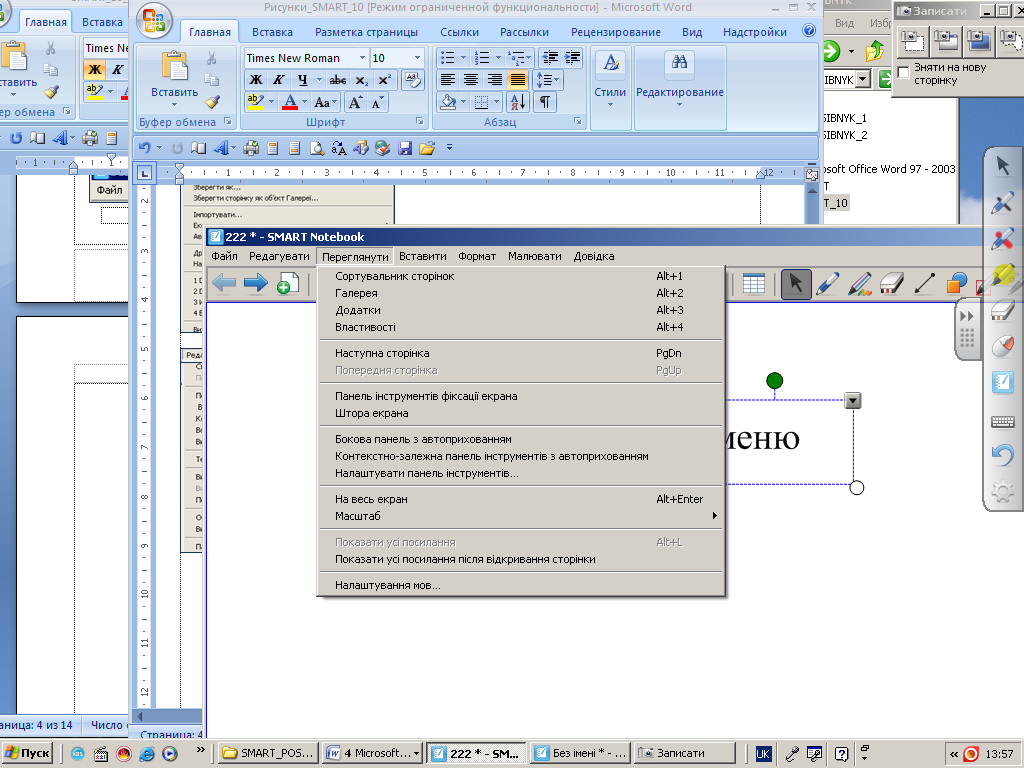Toggle Strikethrough (abc) in Word ribbon
This screenshot has width=1024, height=768.
338,80
